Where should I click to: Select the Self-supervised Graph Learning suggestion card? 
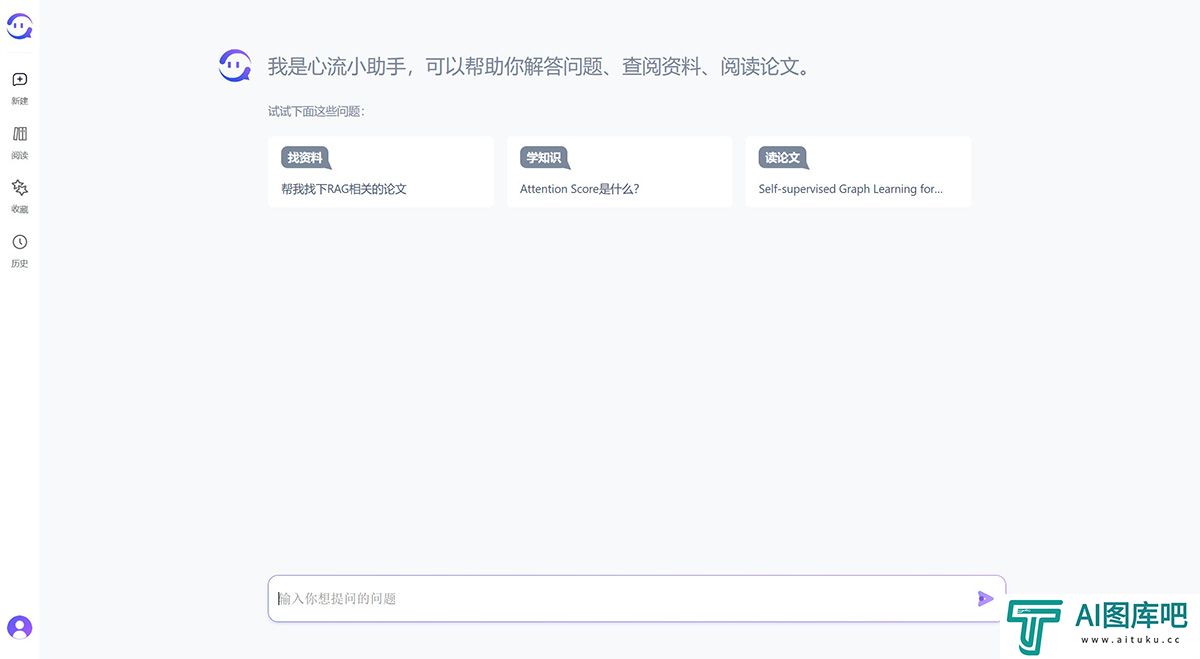click(858, 172)
